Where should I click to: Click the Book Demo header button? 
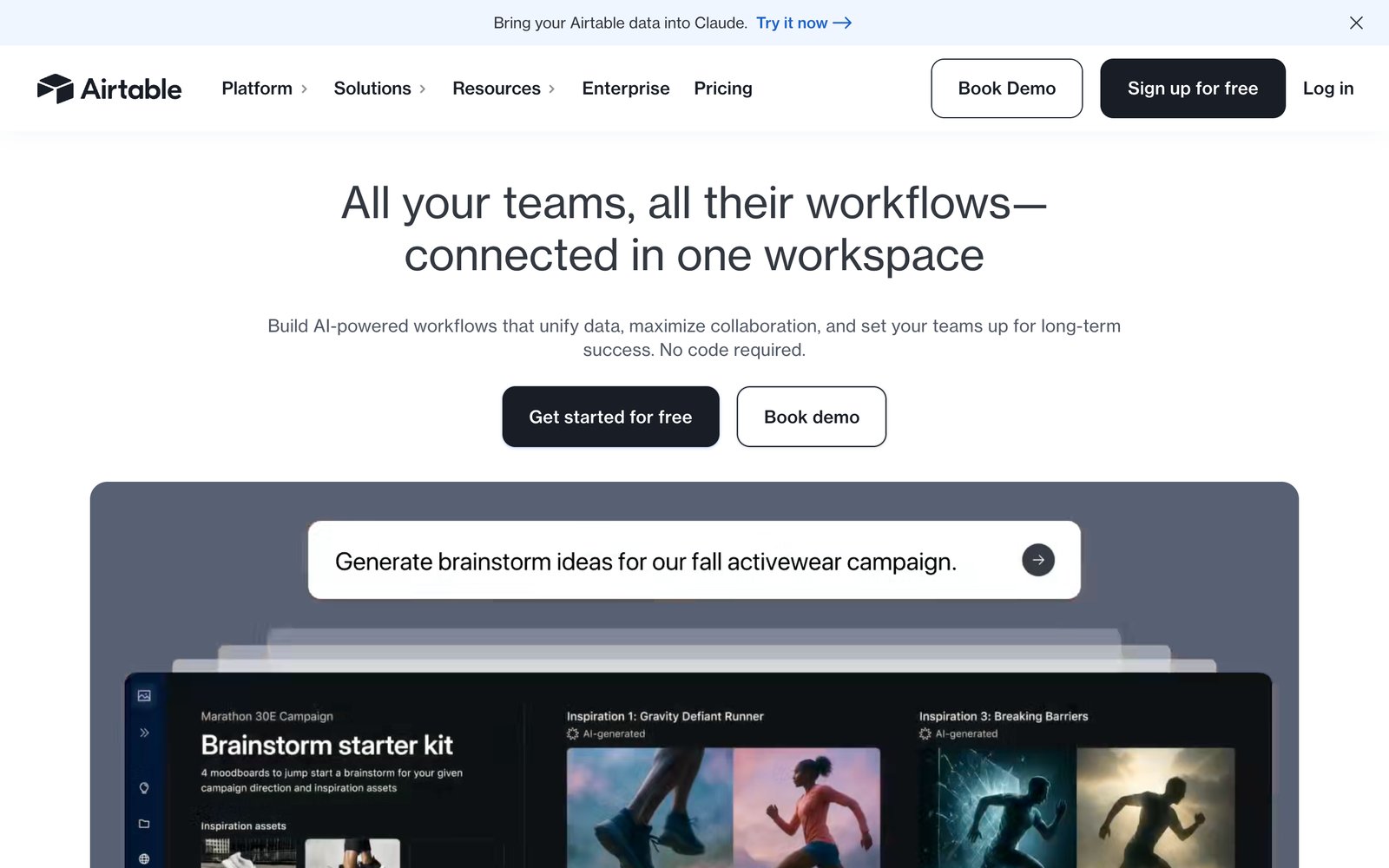pyautogui.click(x=1007, y=89)
